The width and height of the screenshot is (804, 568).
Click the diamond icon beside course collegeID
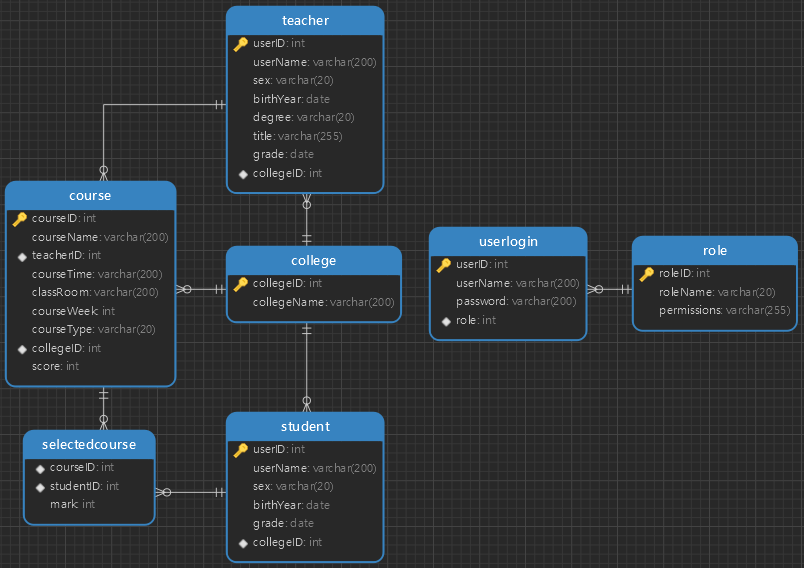pos(22,349)
